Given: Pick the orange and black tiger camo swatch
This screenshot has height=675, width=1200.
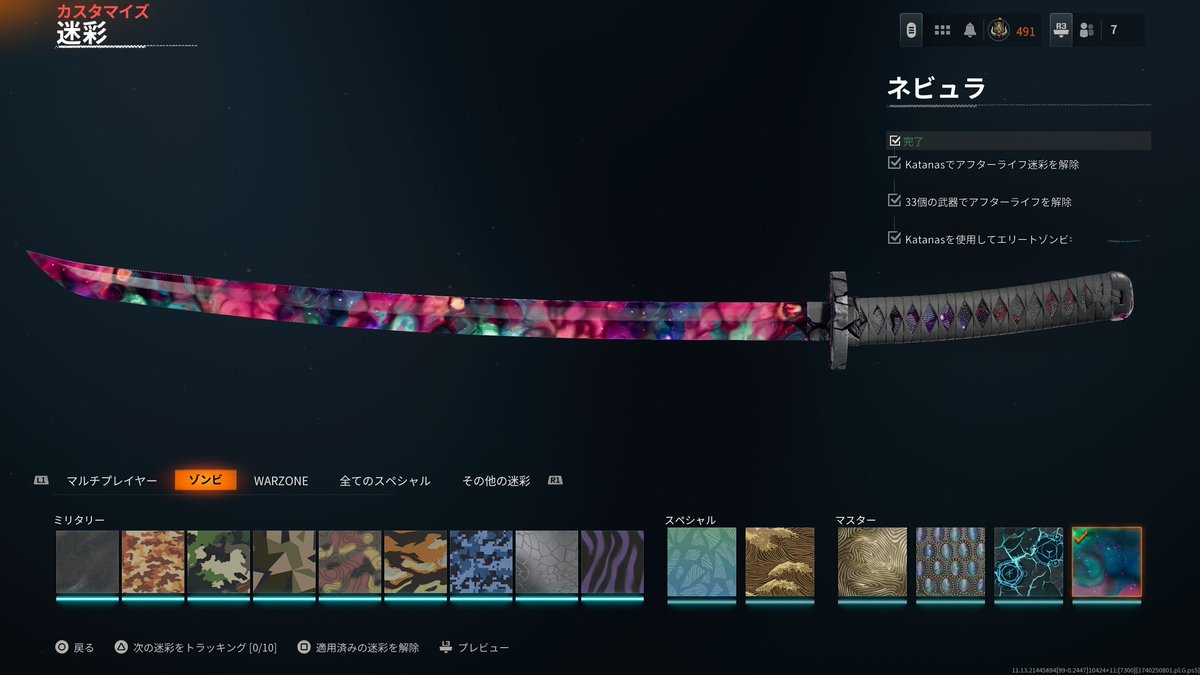Looking at the screenshot, I should pyautogui.click(x=416, y=562).
